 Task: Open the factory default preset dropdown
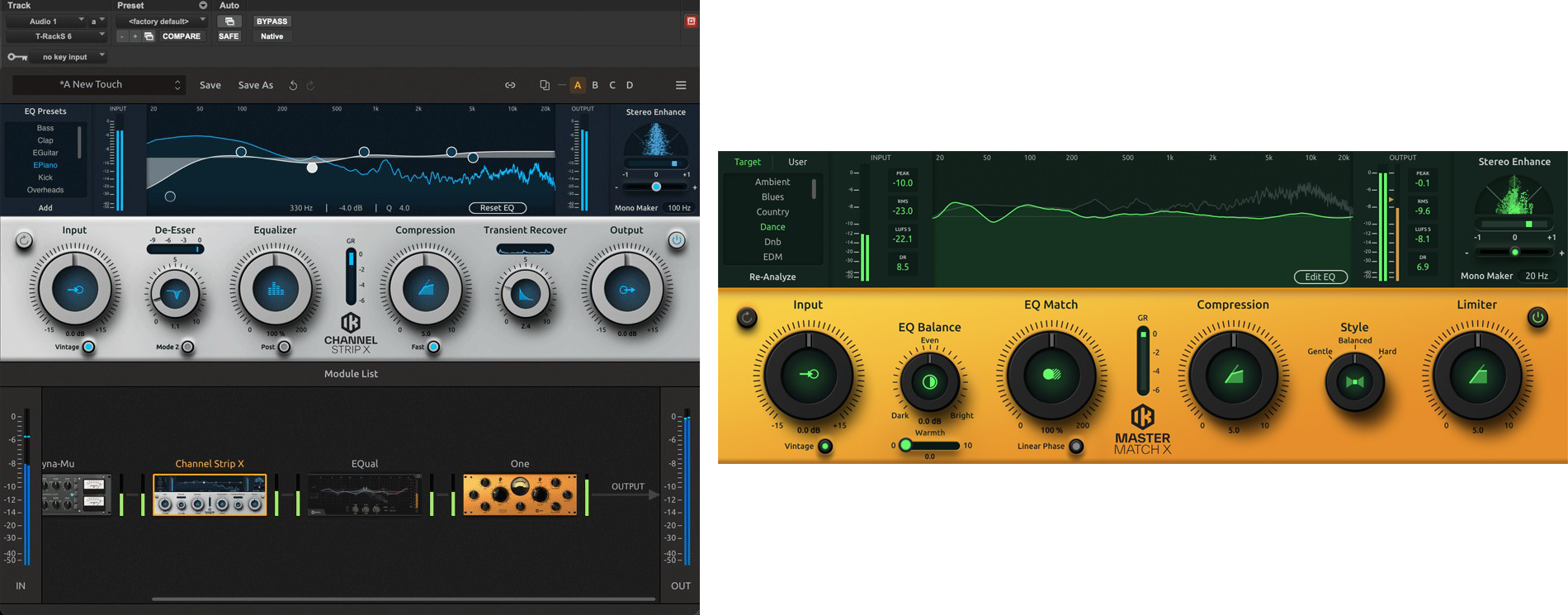(x=162, y=21)
